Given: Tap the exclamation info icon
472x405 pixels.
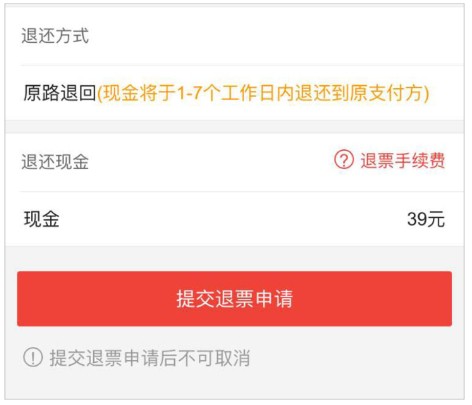Looking at the screenshot, I should (33, 357).
